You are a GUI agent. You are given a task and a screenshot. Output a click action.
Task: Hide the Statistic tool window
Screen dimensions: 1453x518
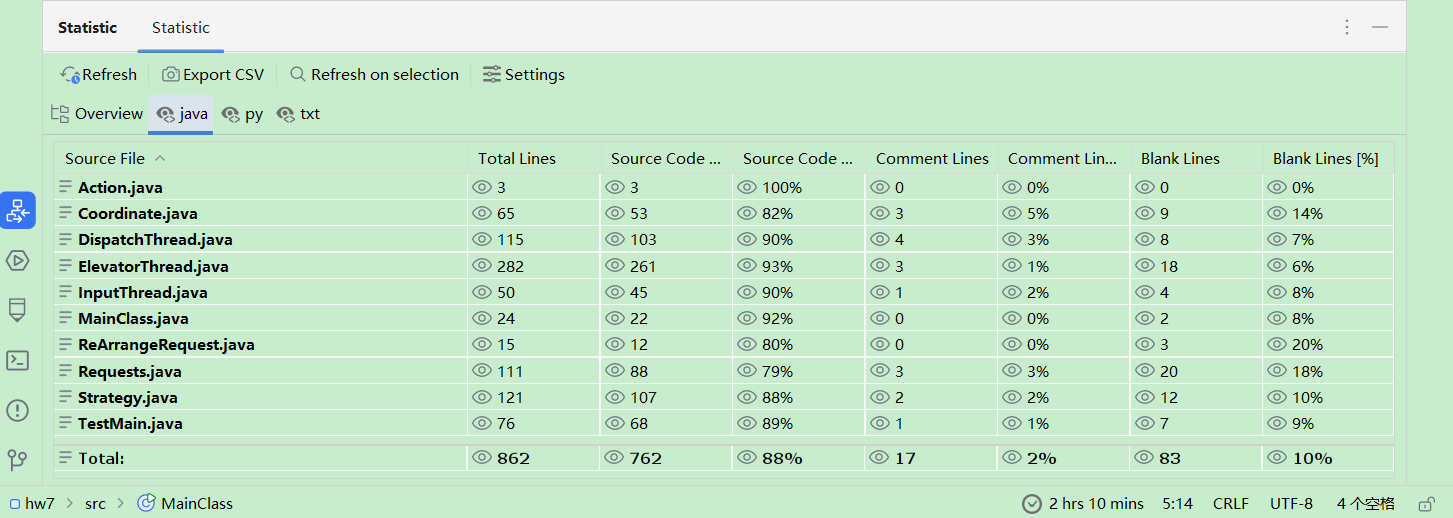1380,27
